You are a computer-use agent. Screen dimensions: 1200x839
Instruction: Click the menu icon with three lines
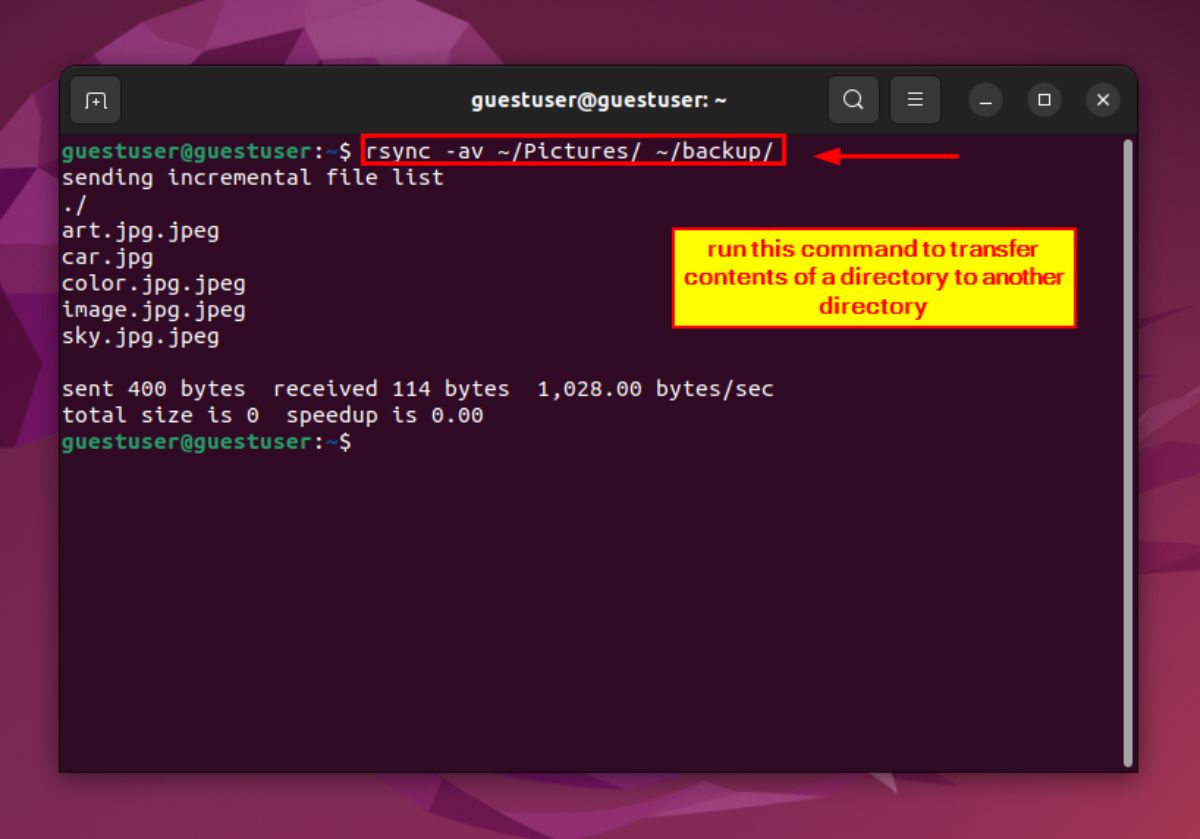click(x=915, y=100)
